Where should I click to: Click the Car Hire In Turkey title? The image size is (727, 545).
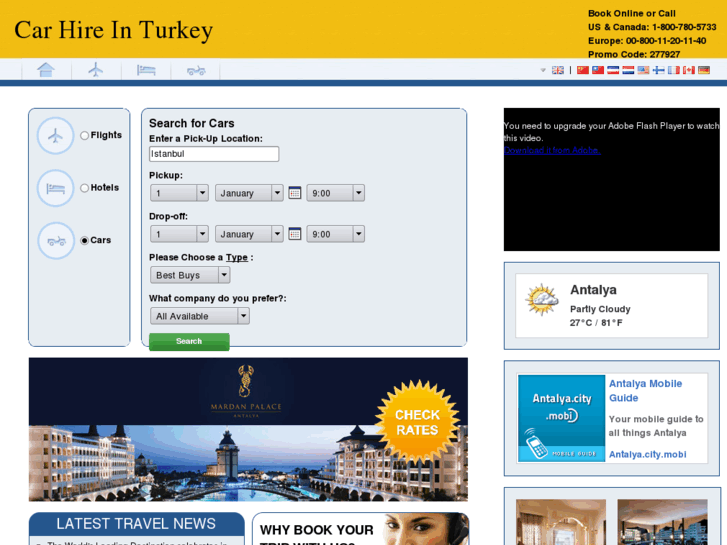(114, 30)
